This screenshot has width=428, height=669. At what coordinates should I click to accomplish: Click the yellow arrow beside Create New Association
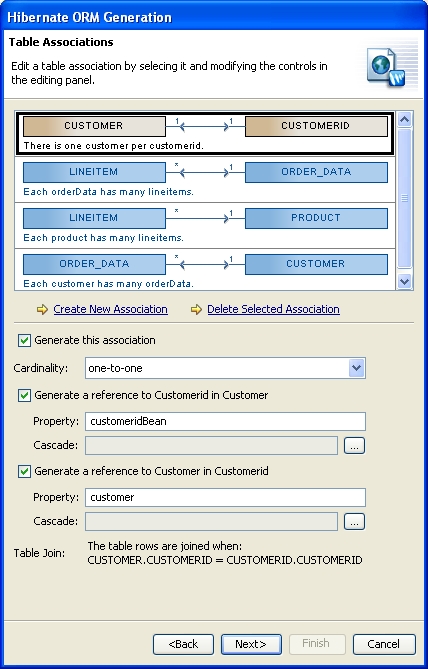click(x=42, y=309)
